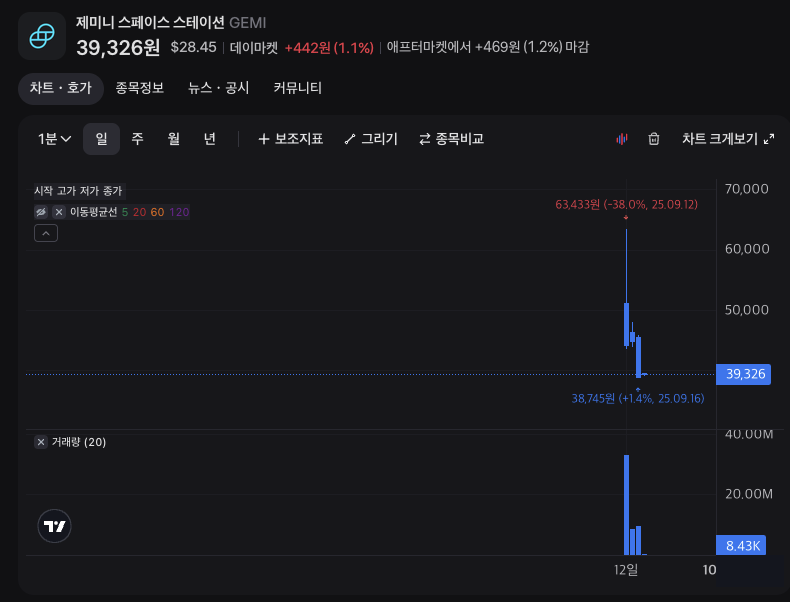Toggle moving average visibility eye icon
The height and width of the screenshot is (602, 790).
[x=41, y=212]
